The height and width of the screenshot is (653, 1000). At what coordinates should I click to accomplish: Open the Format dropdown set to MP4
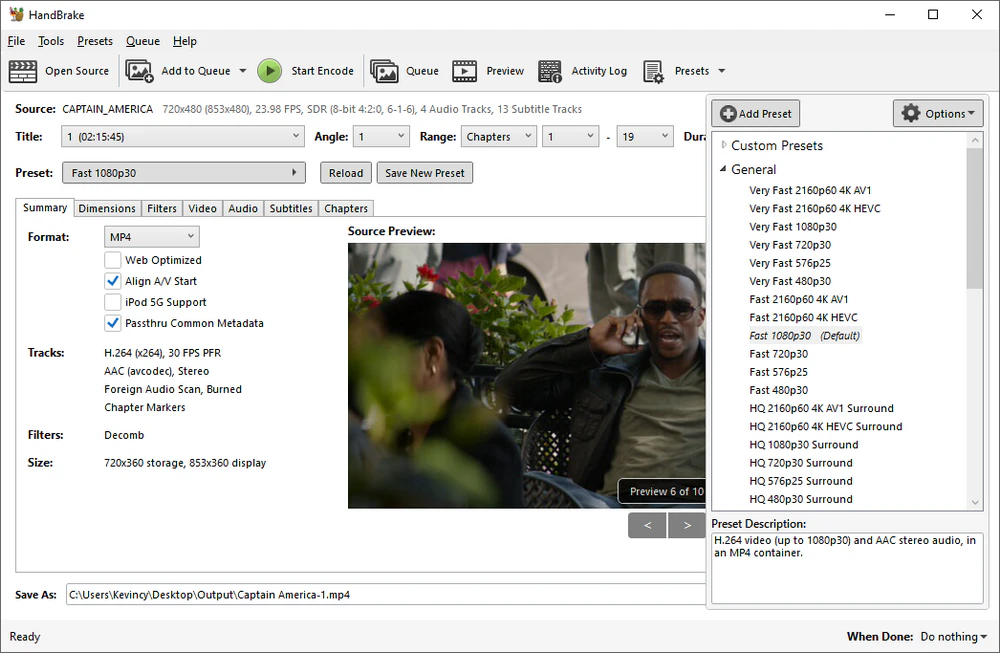[x=152, y=237]
